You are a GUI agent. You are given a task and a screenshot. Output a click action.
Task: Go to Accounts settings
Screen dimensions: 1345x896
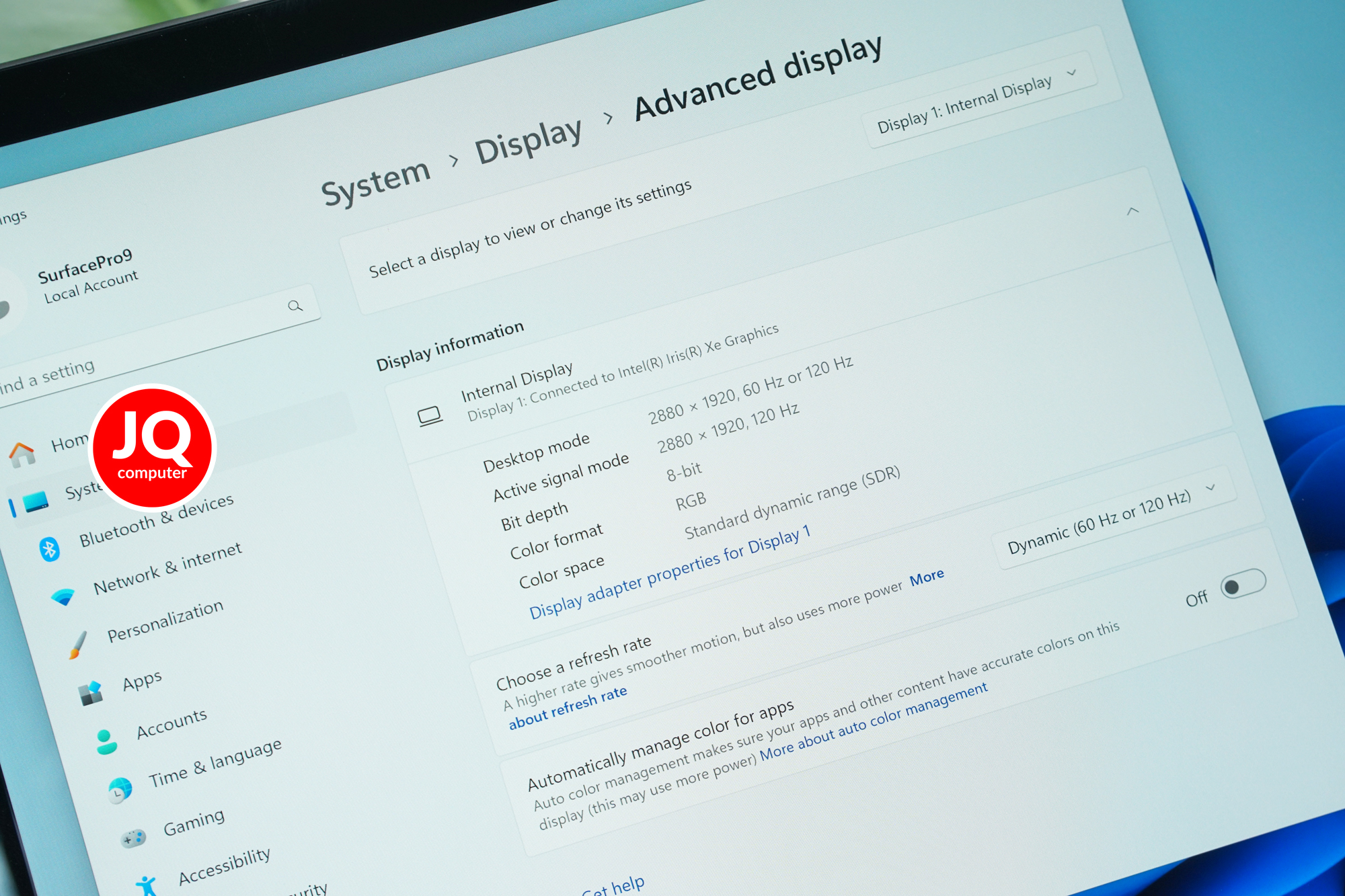point(171,723)
